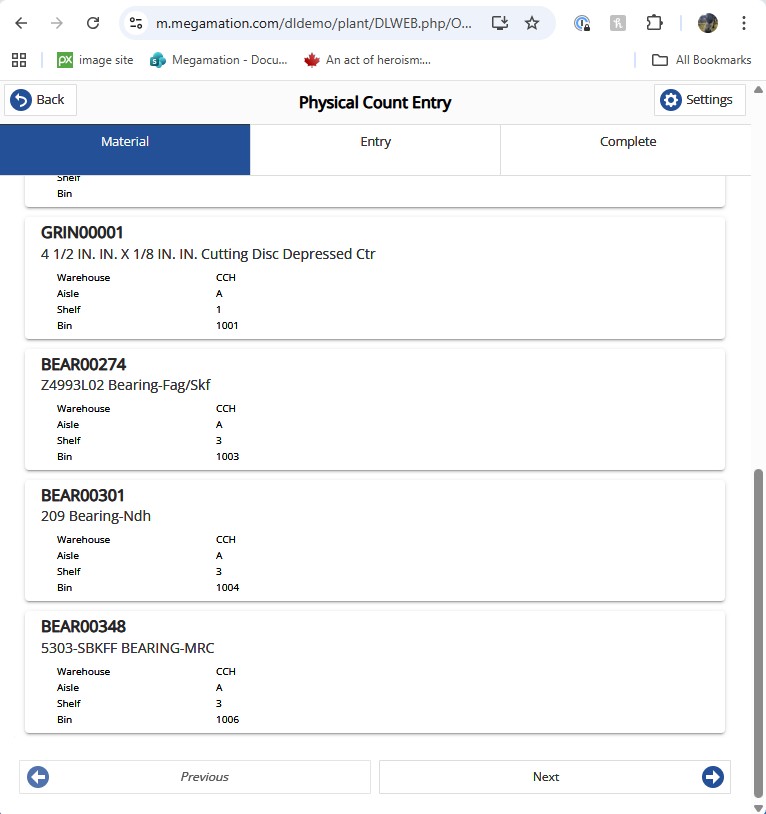Open the All Bookmarks folder
Viewport: 766px width, 814px height.
701,60
